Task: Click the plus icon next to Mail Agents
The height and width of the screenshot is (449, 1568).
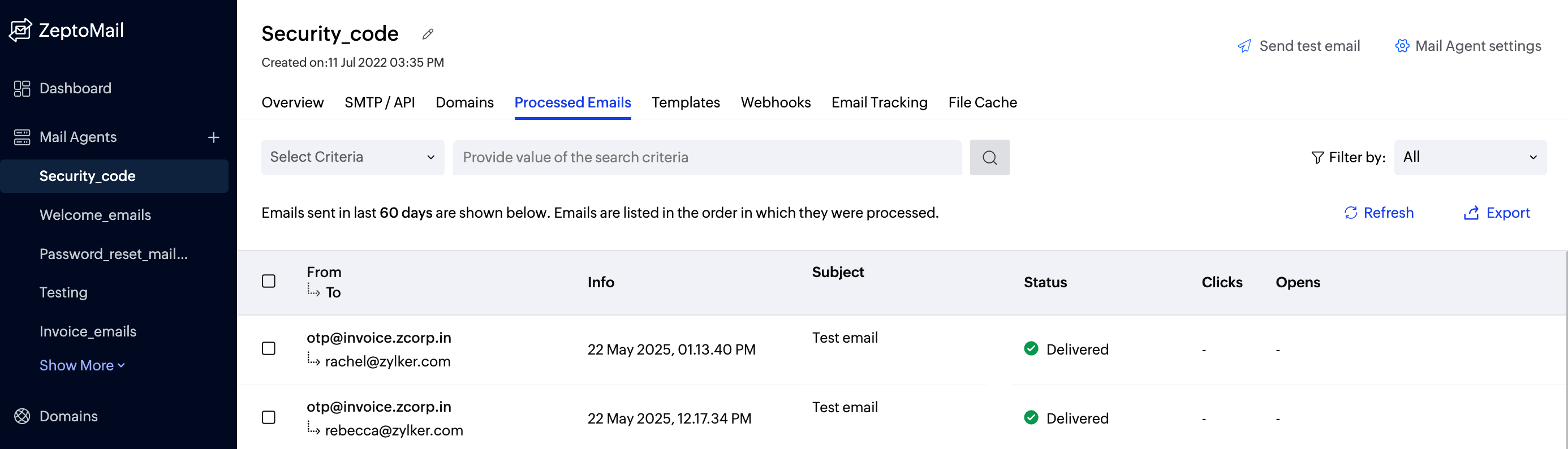Action: click(214, 137)
